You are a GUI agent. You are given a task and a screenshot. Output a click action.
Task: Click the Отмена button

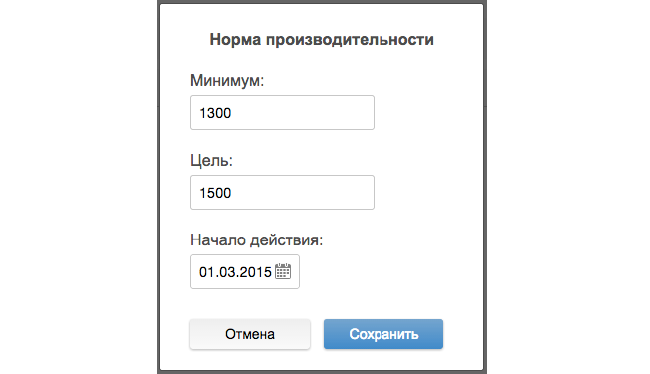pyautogui.click(x=250, y=334)
